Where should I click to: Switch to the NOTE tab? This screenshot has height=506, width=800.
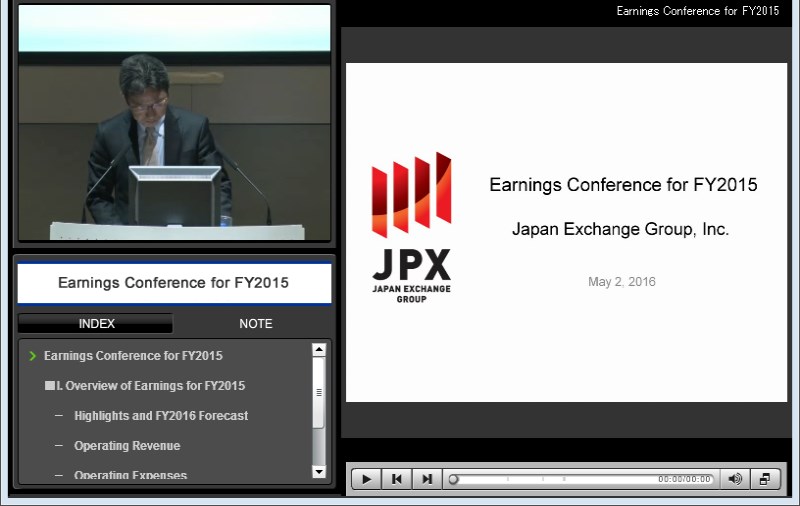(x=256, y=323)
